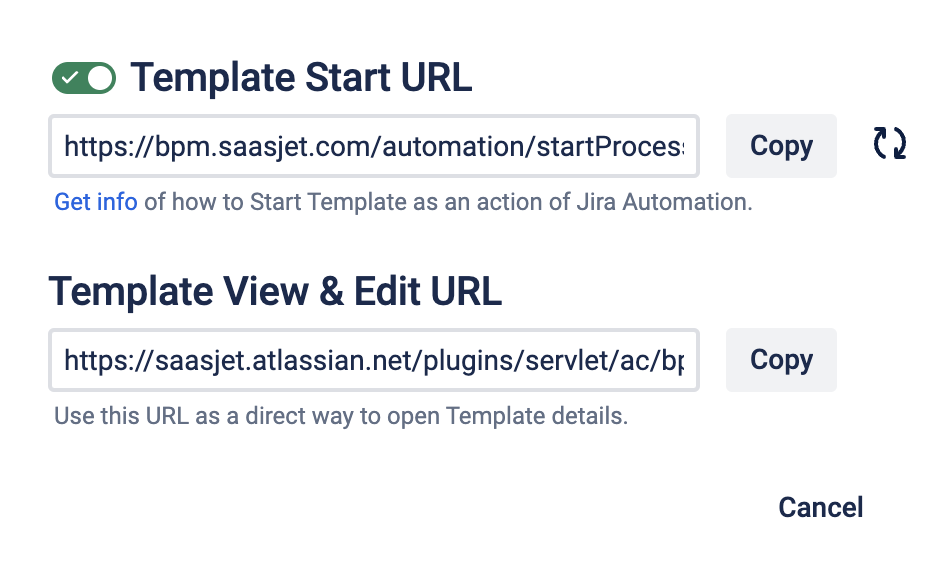
Task: Focus the saasjet.atlassian.net URL field
Action: [374, 360]
